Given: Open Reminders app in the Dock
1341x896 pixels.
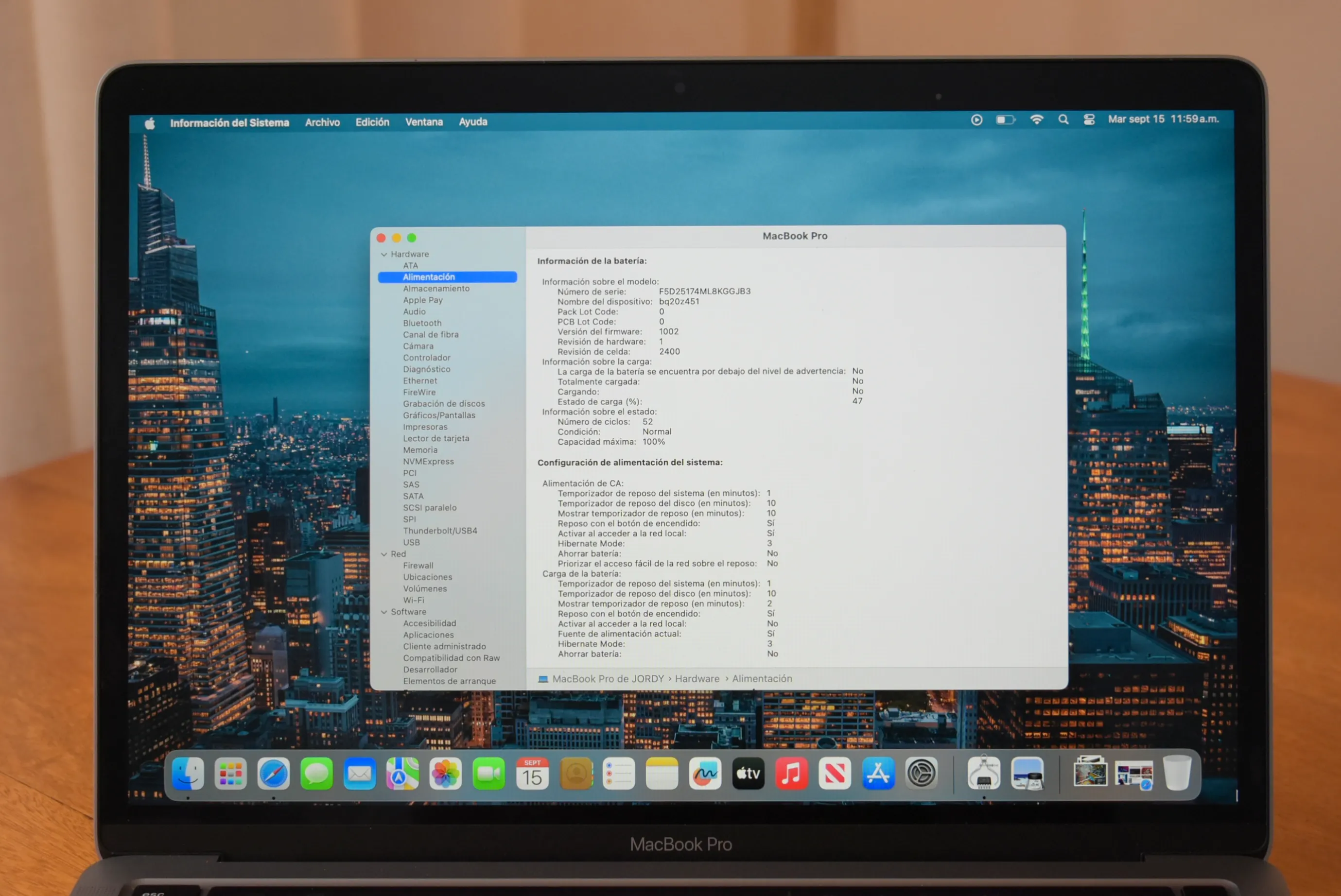Looking at the screenshot, I should tap(619, 774).
